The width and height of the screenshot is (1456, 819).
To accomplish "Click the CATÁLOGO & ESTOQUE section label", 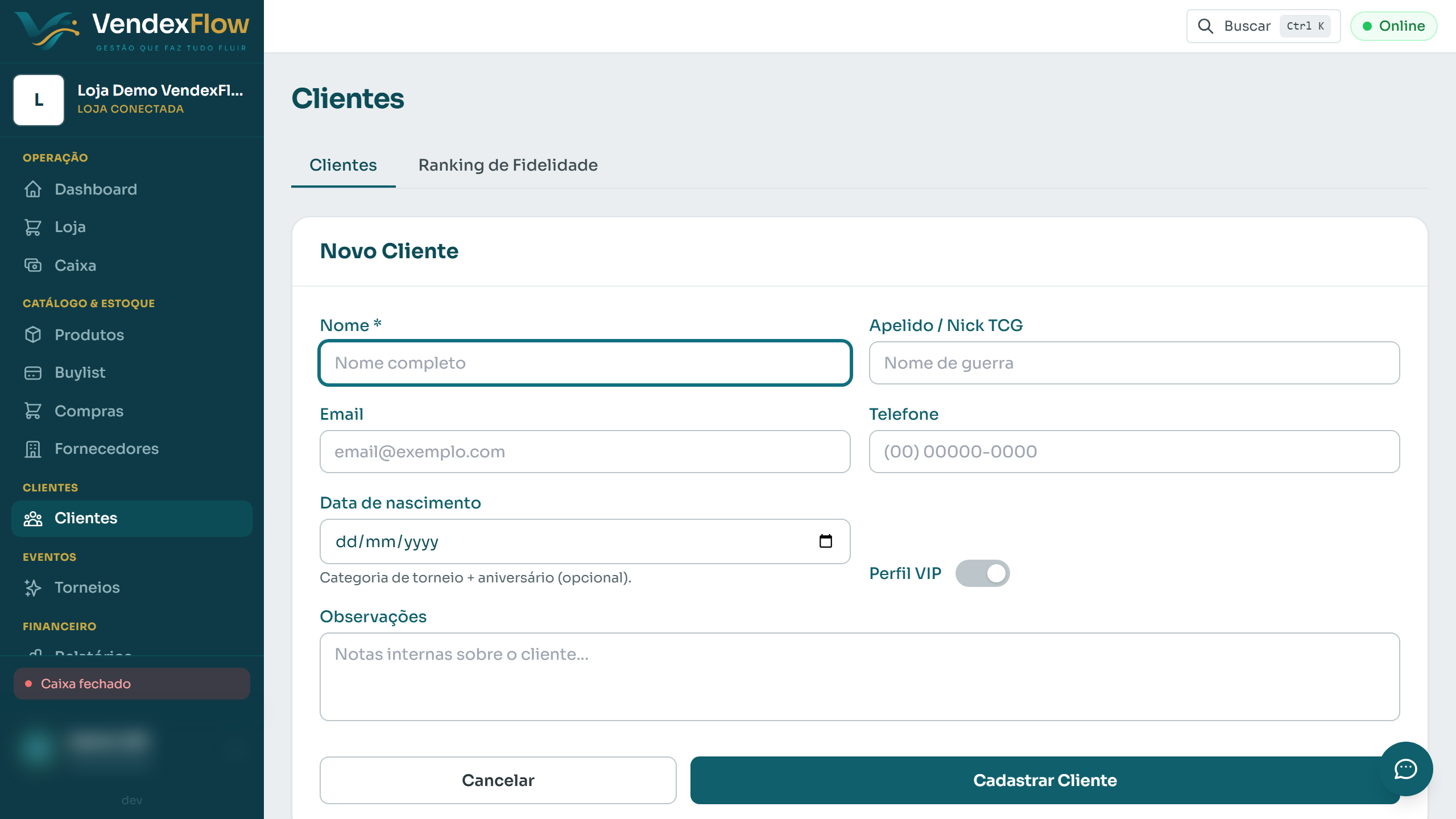I will 89,303.
